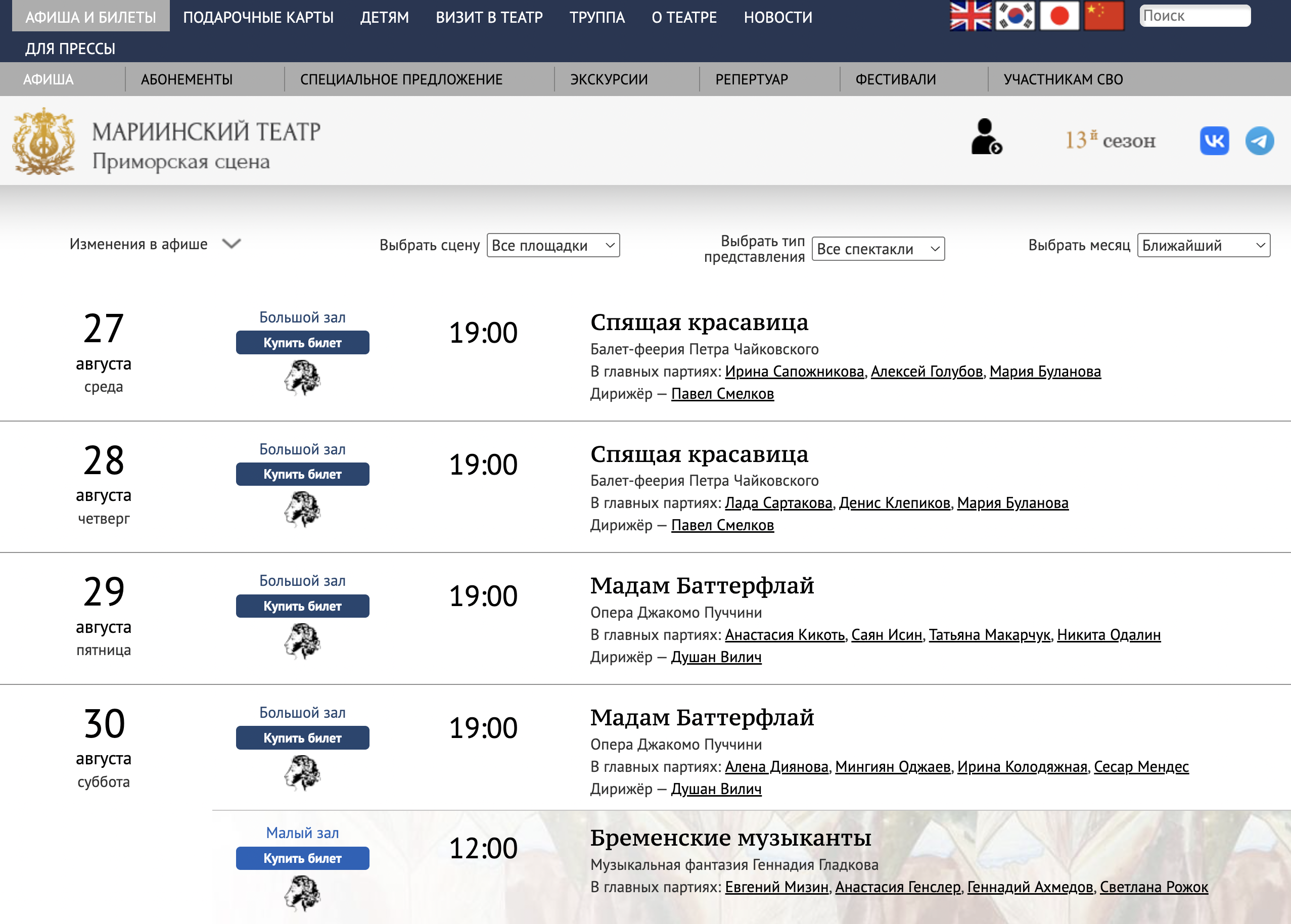Select the Korean flag language option
Viewport: 1291px width, 924px height.
pos(1015,16)
